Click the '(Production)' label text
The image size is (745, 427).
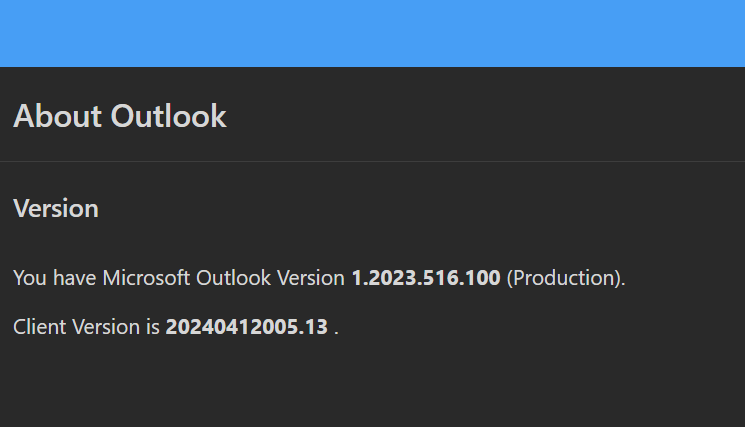click(x=565, y=278)
